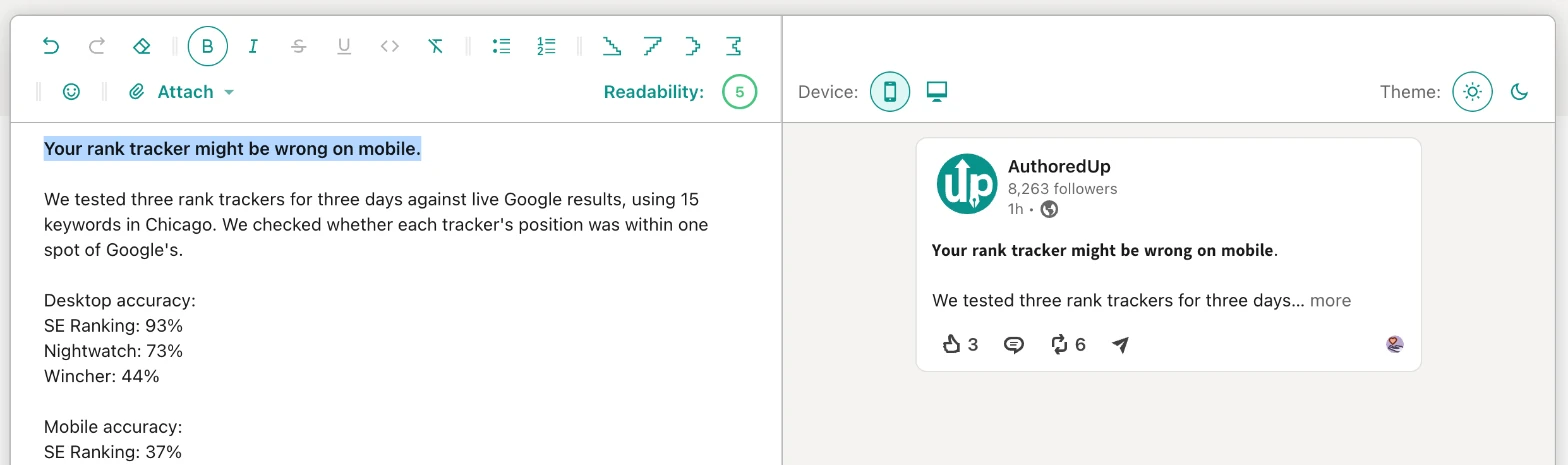Click the AuthoredUp profile logo
Image resolution: width=1568 pixels, height=465 pixels.
coord(967,184)
